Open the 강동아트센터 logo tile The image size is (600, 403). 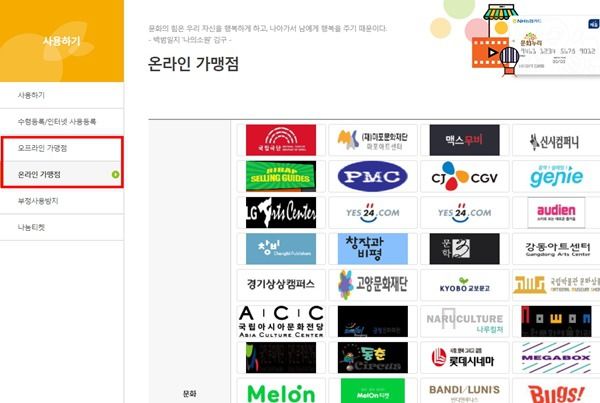556,249
